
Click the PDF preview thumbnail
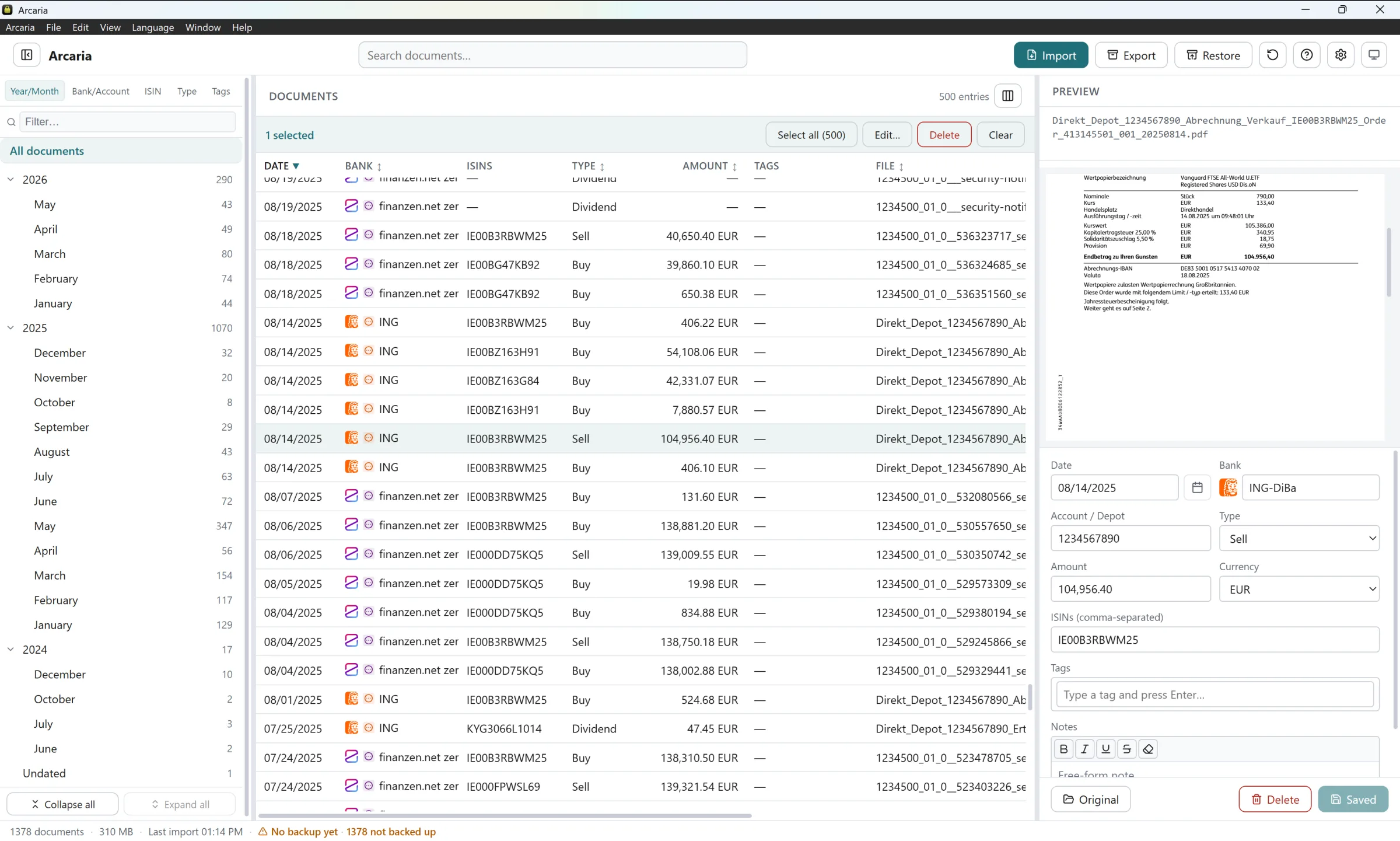click(x=1214, y=306)
